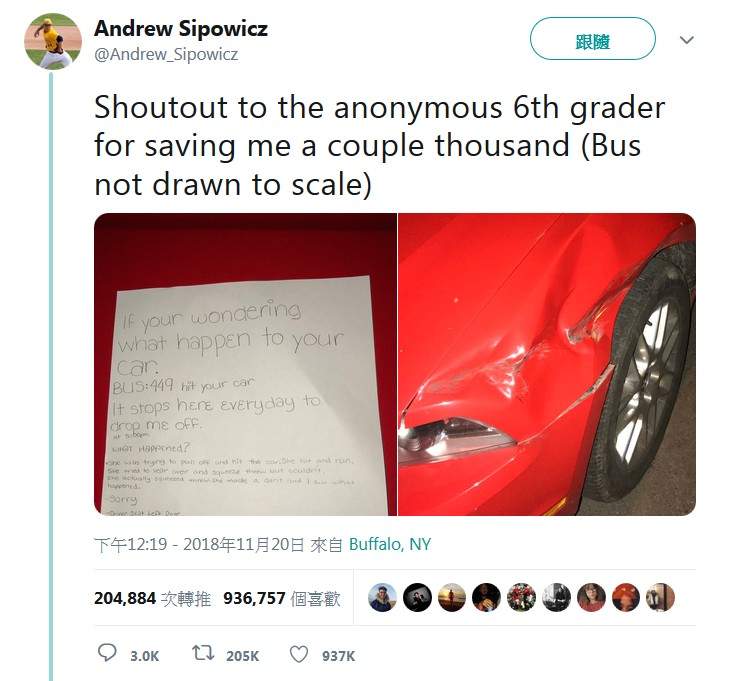Image resolution: width=737 pixels, height=681 pixels.
Task: Click the heart like icon
Action: (x=299, y=654)
